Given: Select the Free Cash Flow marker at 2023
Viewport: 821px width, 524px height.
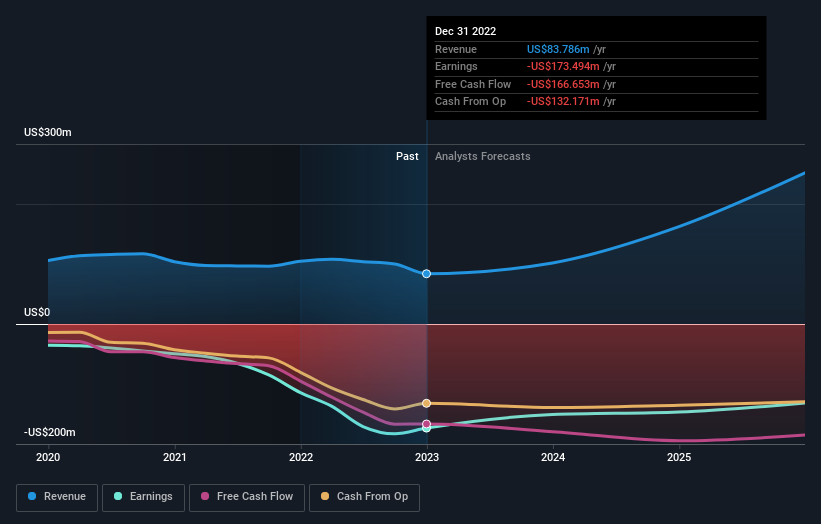Looking at the screenshot, I should (427, 424).
